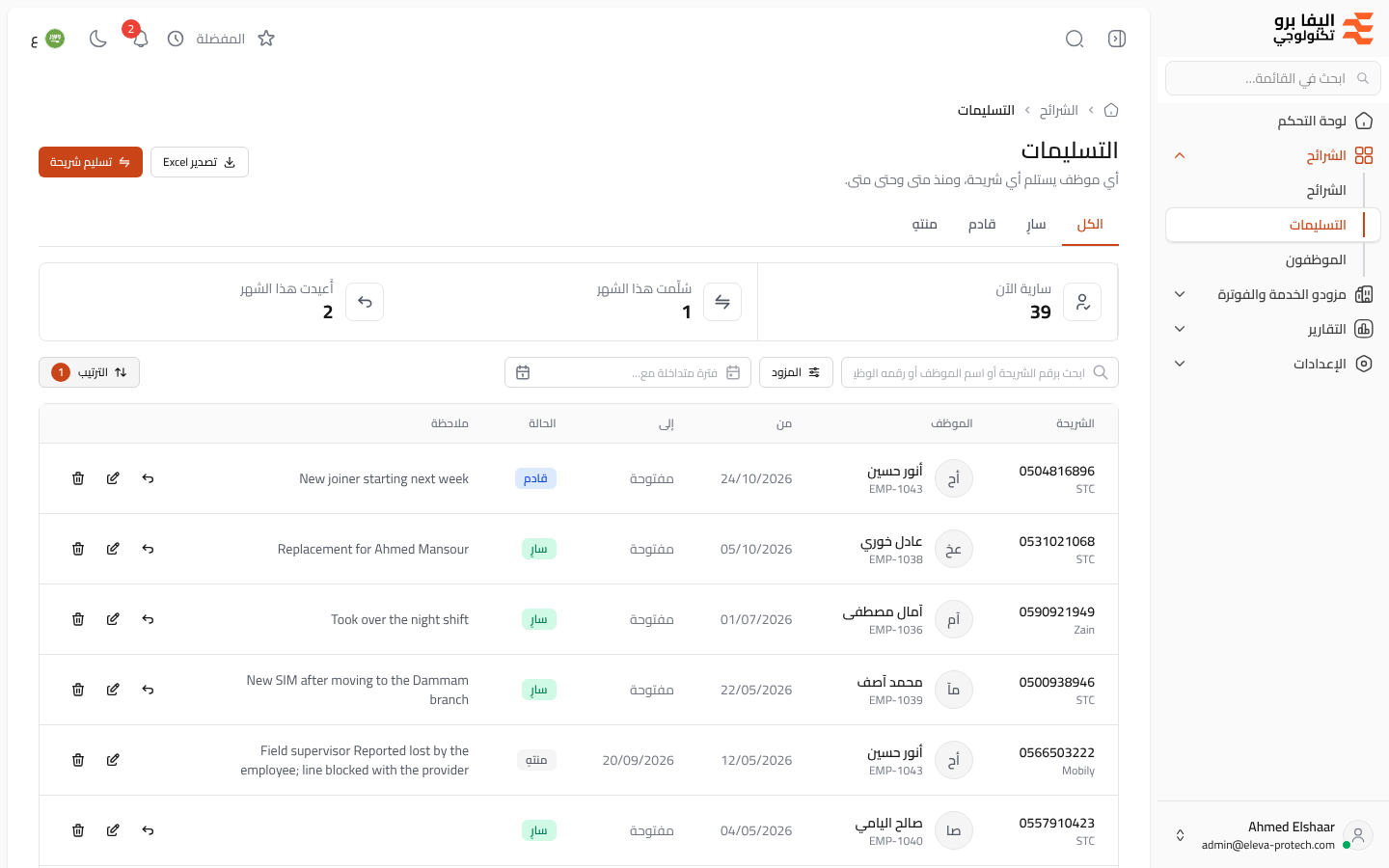The height and width of the screenshot is (868, 1389).
Task: Click the سارية الآن stat card
Action: 938,302
